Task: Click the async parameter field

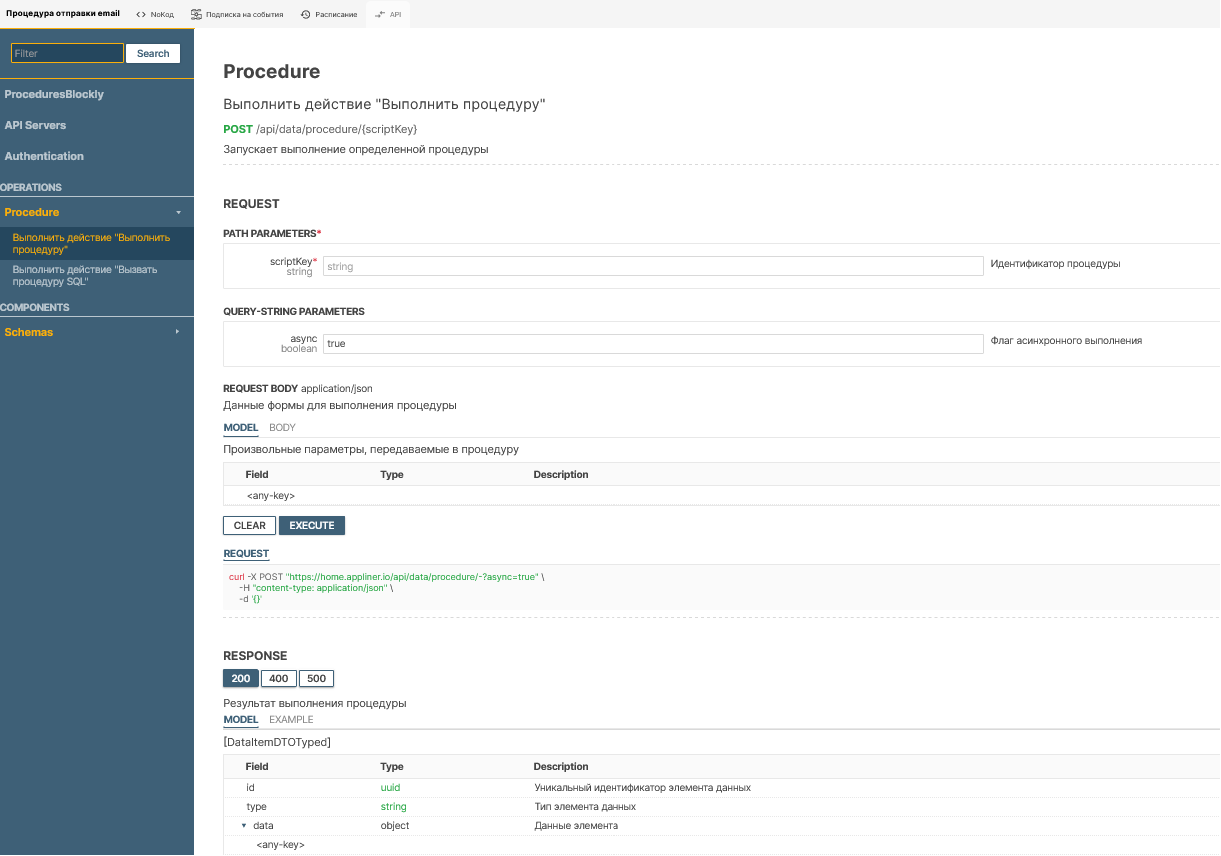Action: [653, 343]
